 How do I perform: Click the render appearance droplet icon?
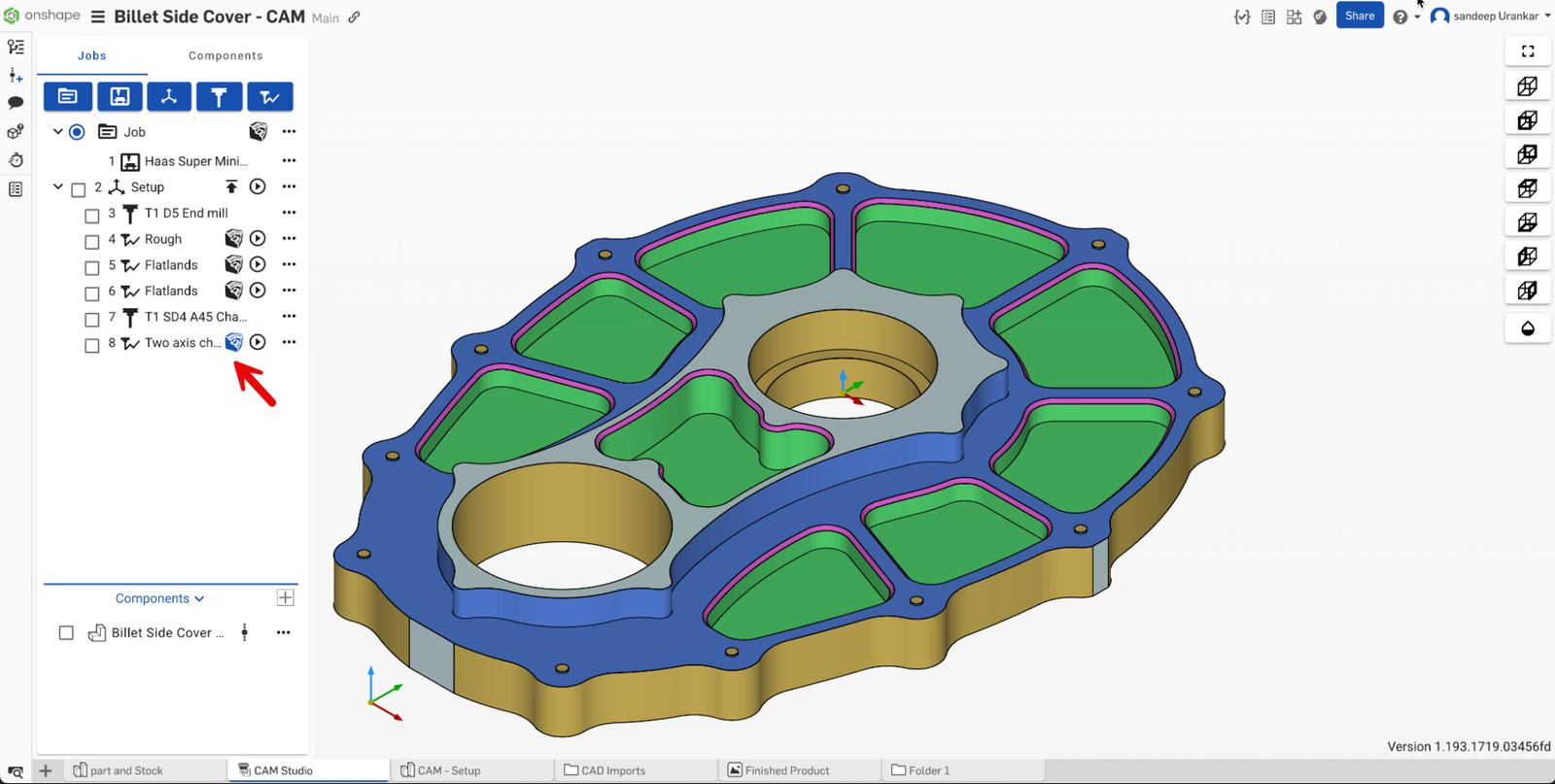pyautogui.click(x=1527, y=328)
